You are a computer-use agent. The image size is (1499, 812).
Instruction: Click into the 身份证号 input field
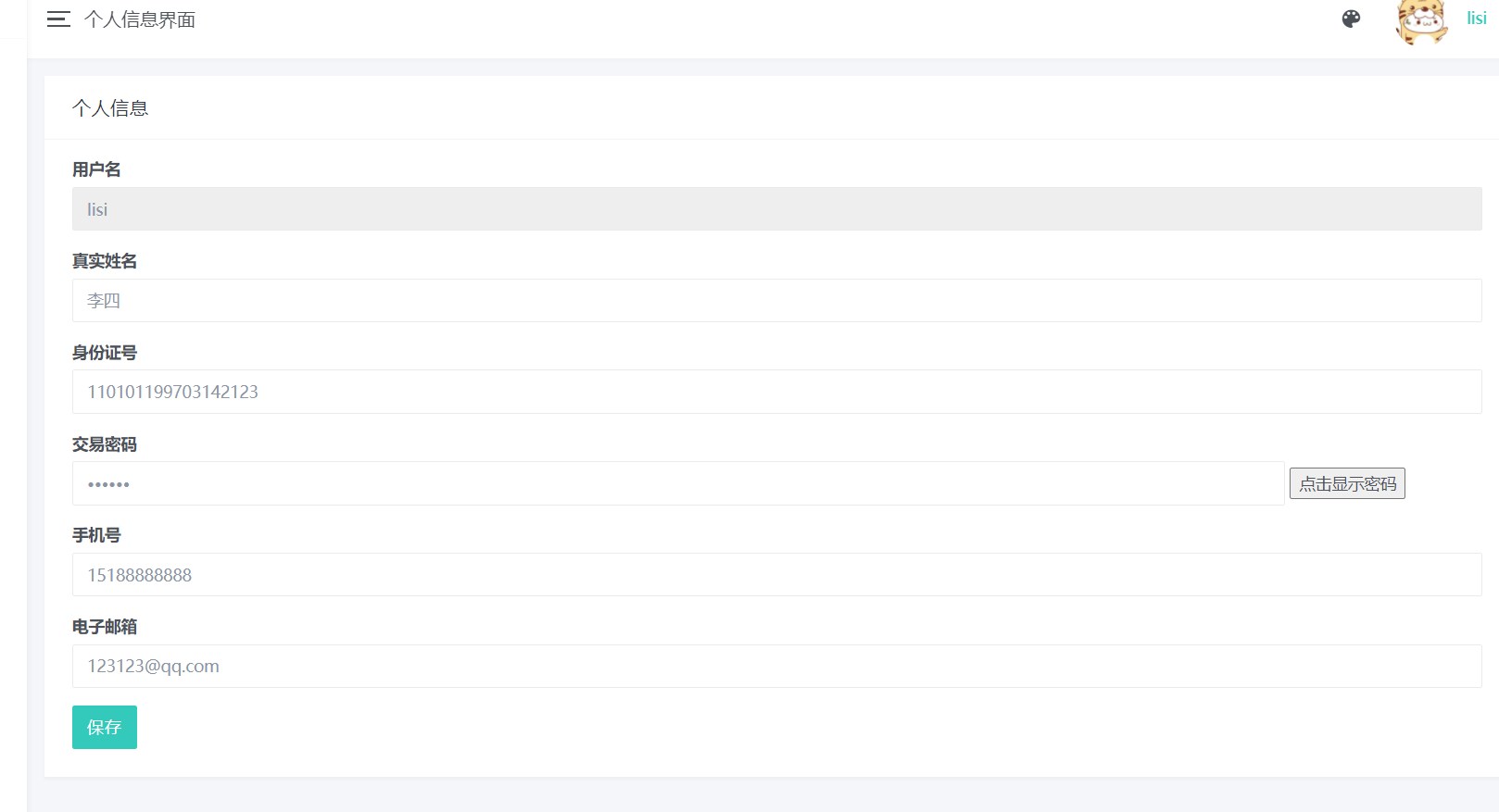[x=776, y=392]
